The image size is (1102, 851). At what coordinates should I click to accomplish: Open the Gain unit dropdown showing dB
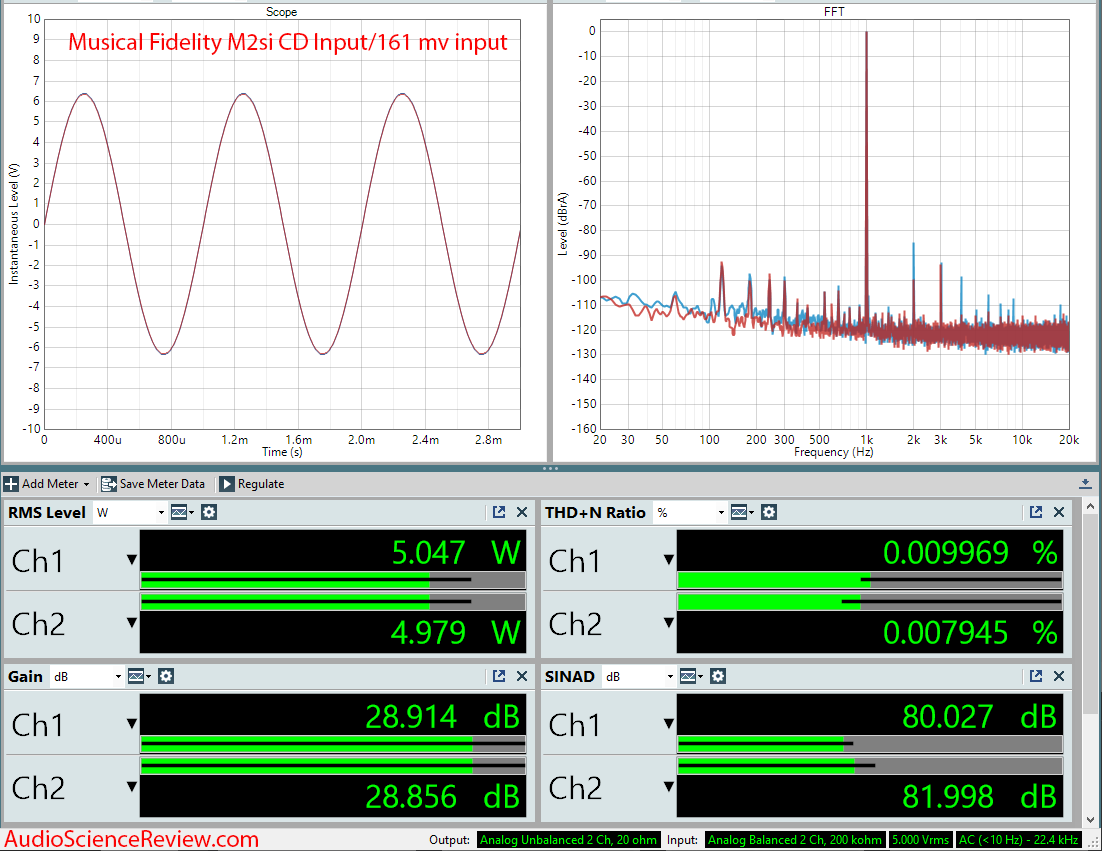pyautogui.click(x=87, y=676)
